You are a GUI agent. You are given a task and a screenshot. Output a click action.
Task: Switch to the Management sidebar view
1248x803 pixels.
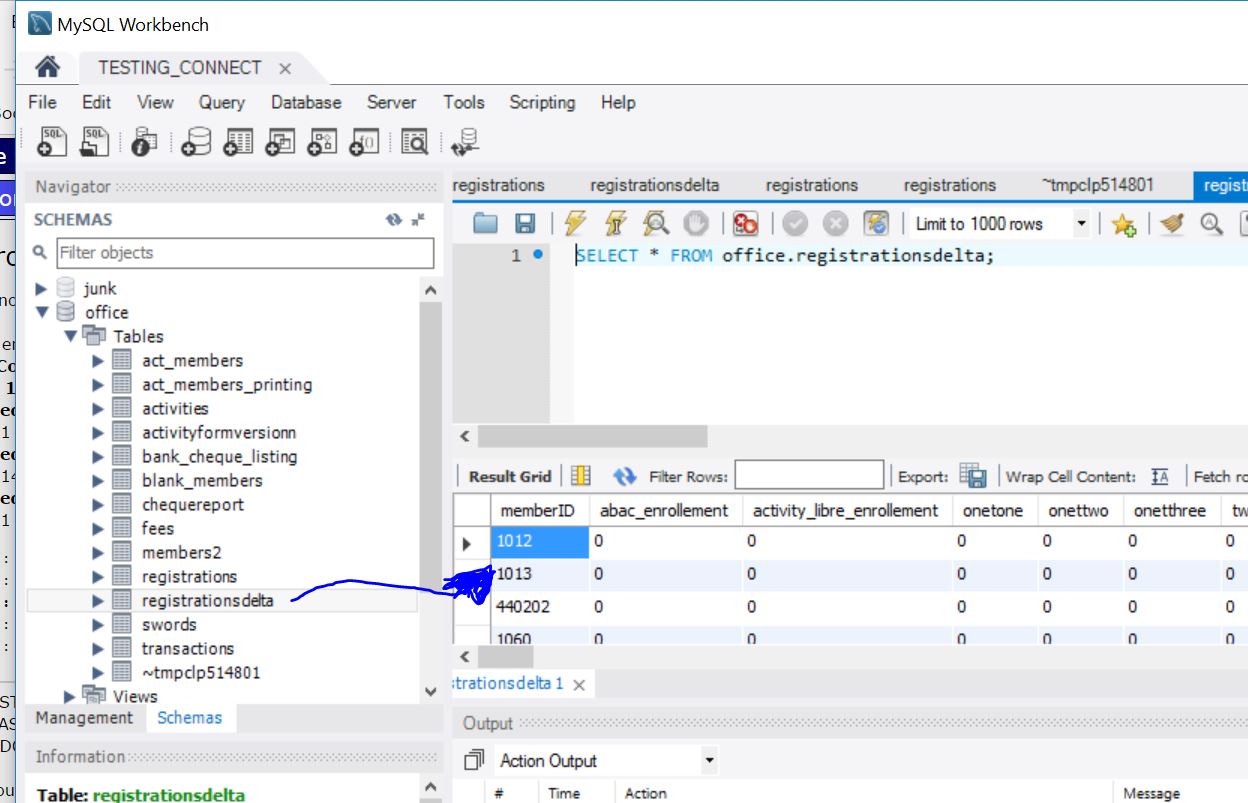pos(84,717)
